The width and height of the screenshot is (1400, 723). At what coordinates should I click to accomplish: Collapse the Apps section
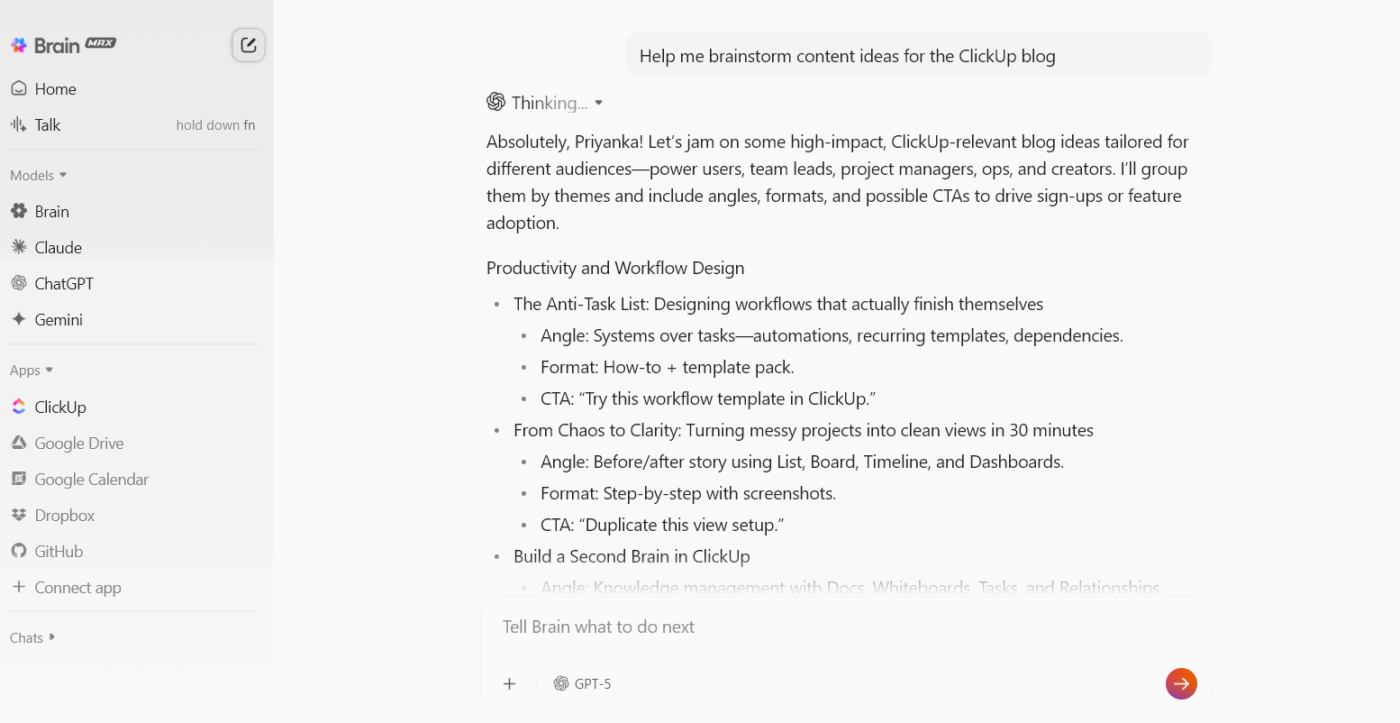click(x=31, y=369)
